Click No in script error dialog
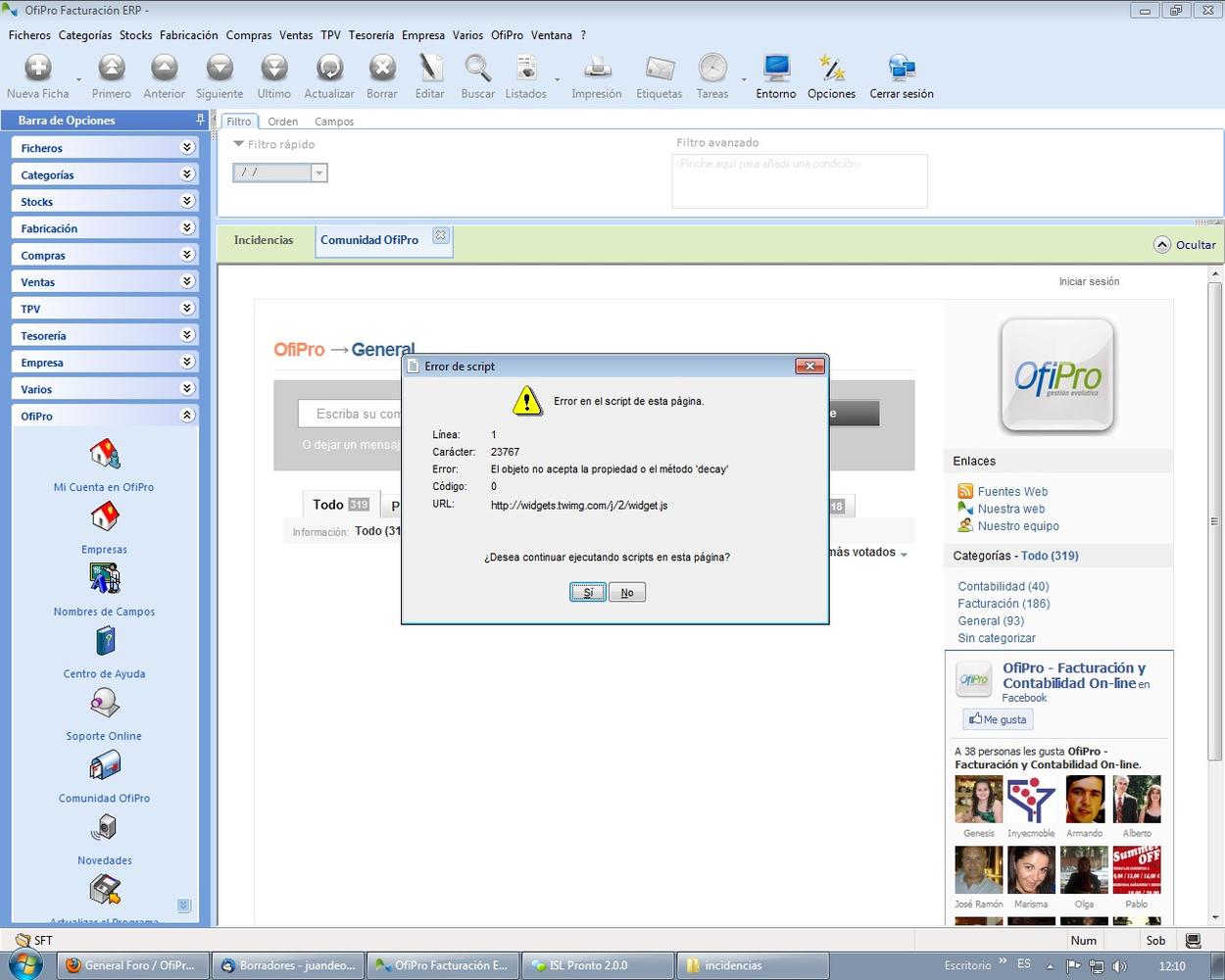 pos(627,592)
